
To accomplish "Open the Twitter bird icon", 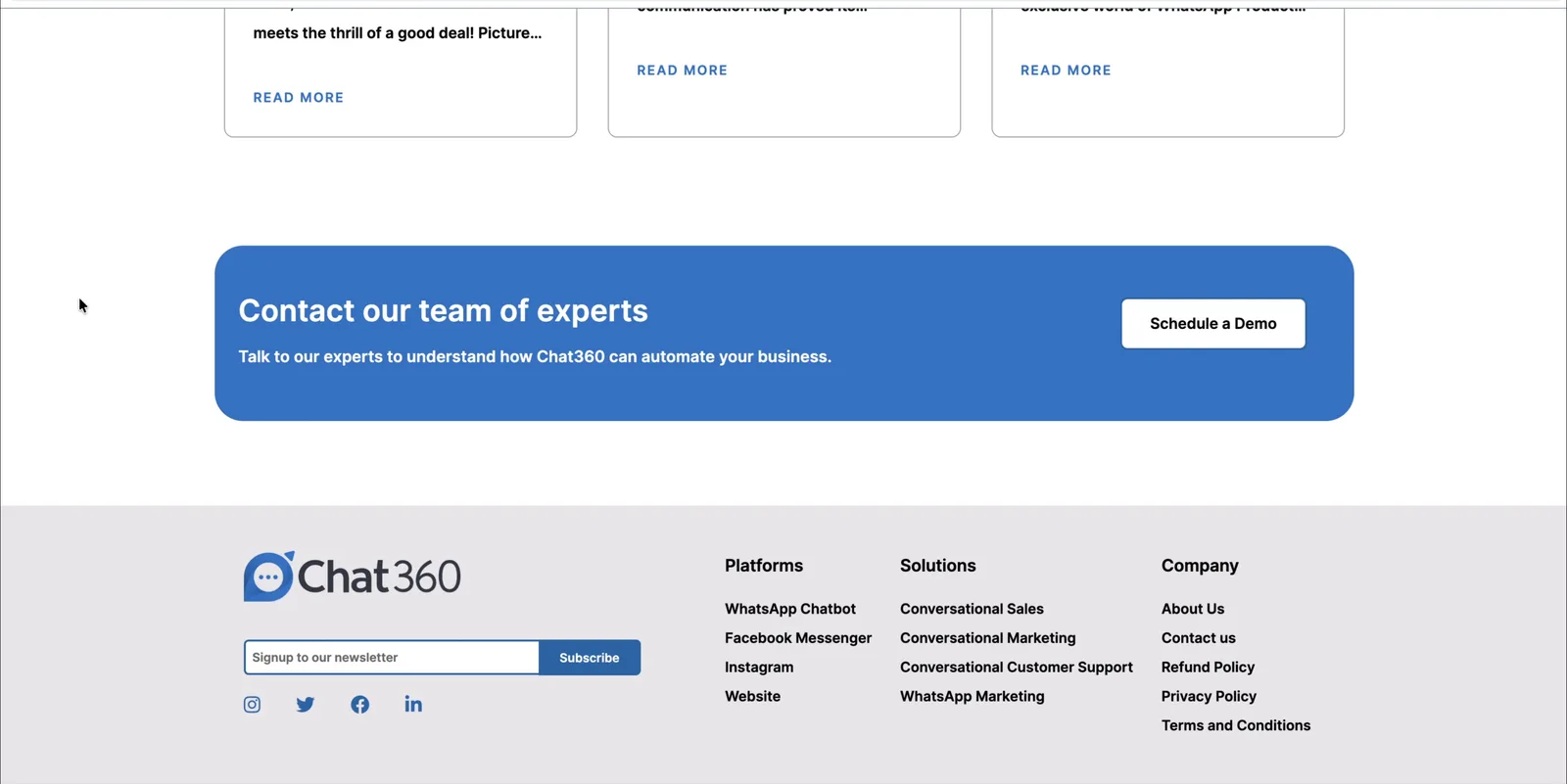I will point(306,705).
